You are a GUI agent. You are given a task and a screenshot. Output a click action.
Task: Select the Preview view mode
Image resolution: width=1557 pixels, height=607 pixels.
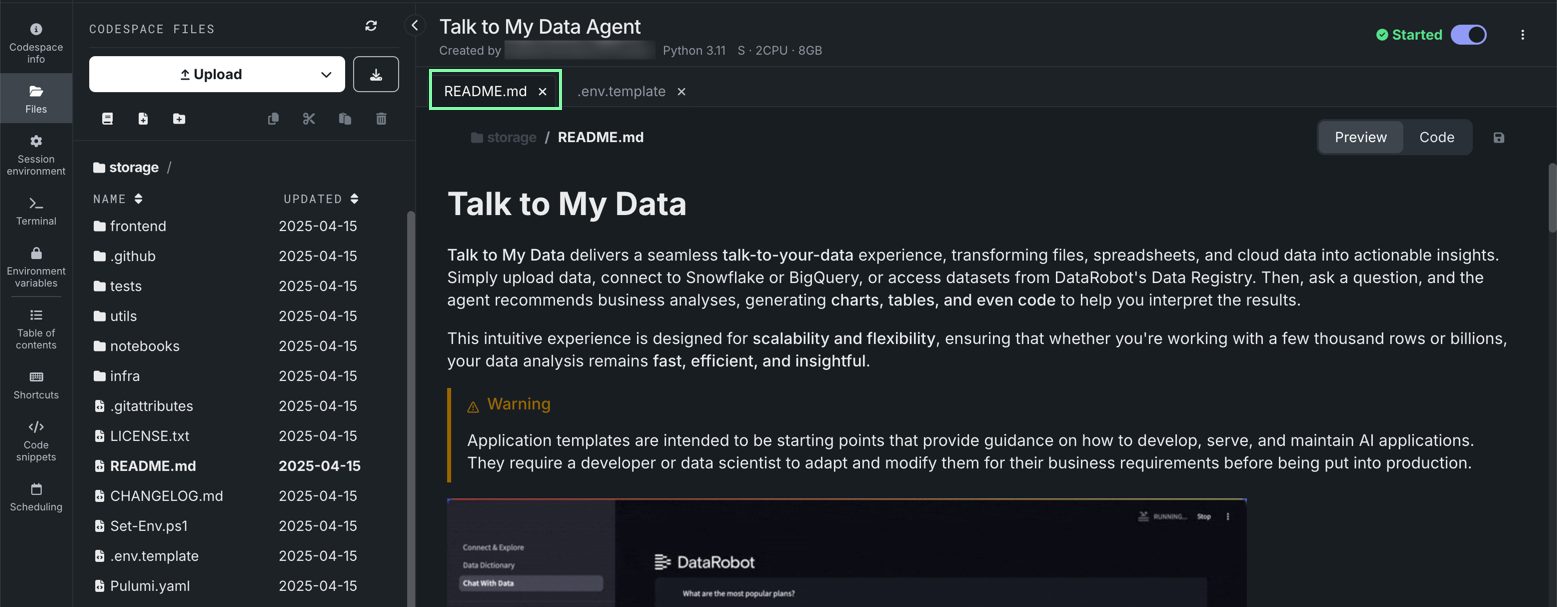(1360, 138)
